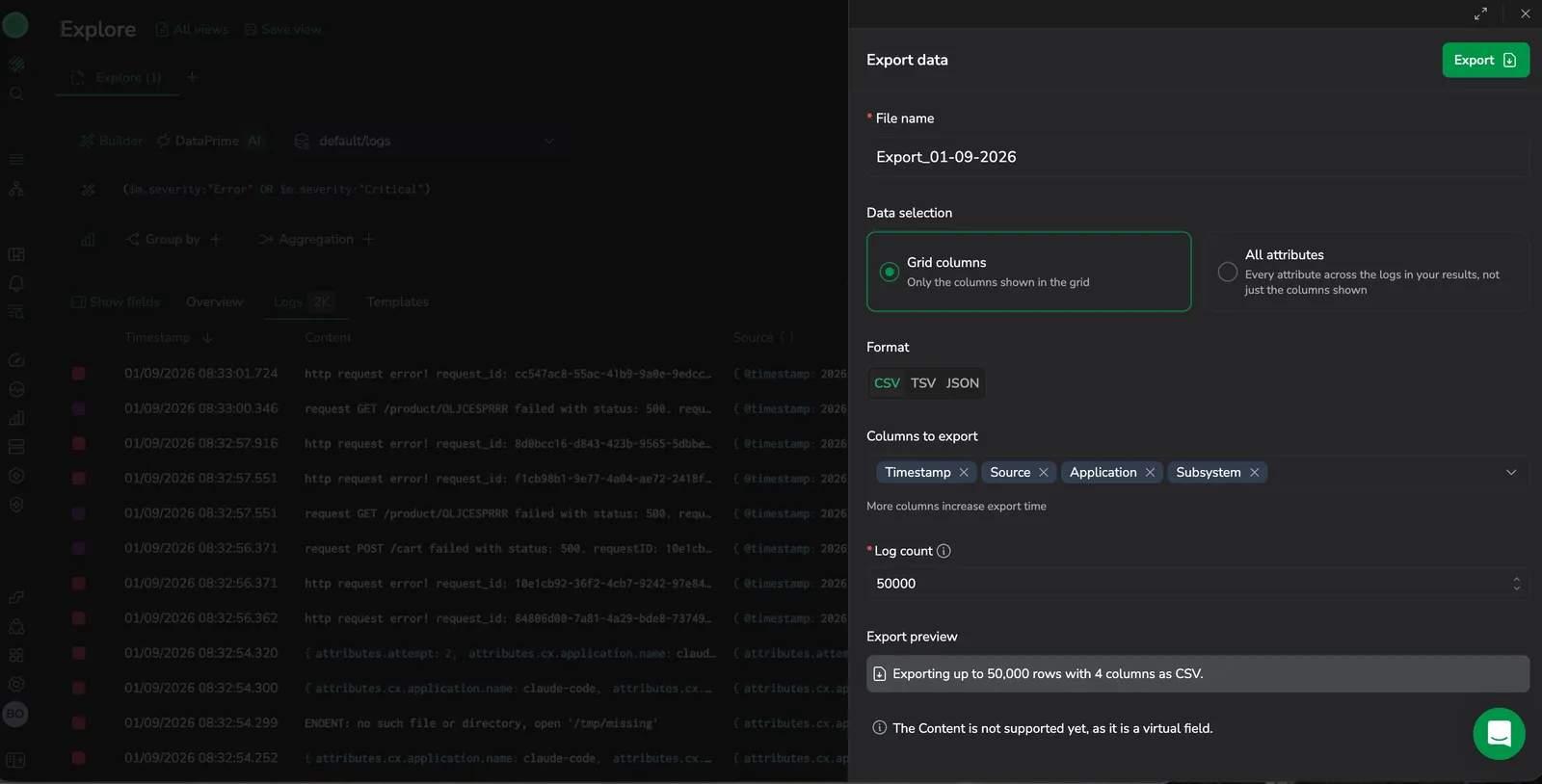Expand the Export data panel to fullscreen
This screenshot has height=784, width=1542.
click(x=1480, y=13)
